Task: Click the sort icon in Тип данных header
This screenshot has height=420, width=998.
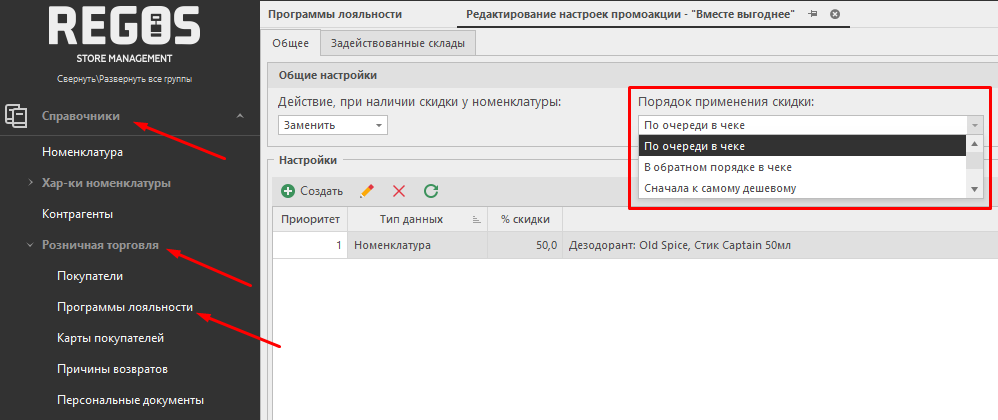Action: (476, 219)
